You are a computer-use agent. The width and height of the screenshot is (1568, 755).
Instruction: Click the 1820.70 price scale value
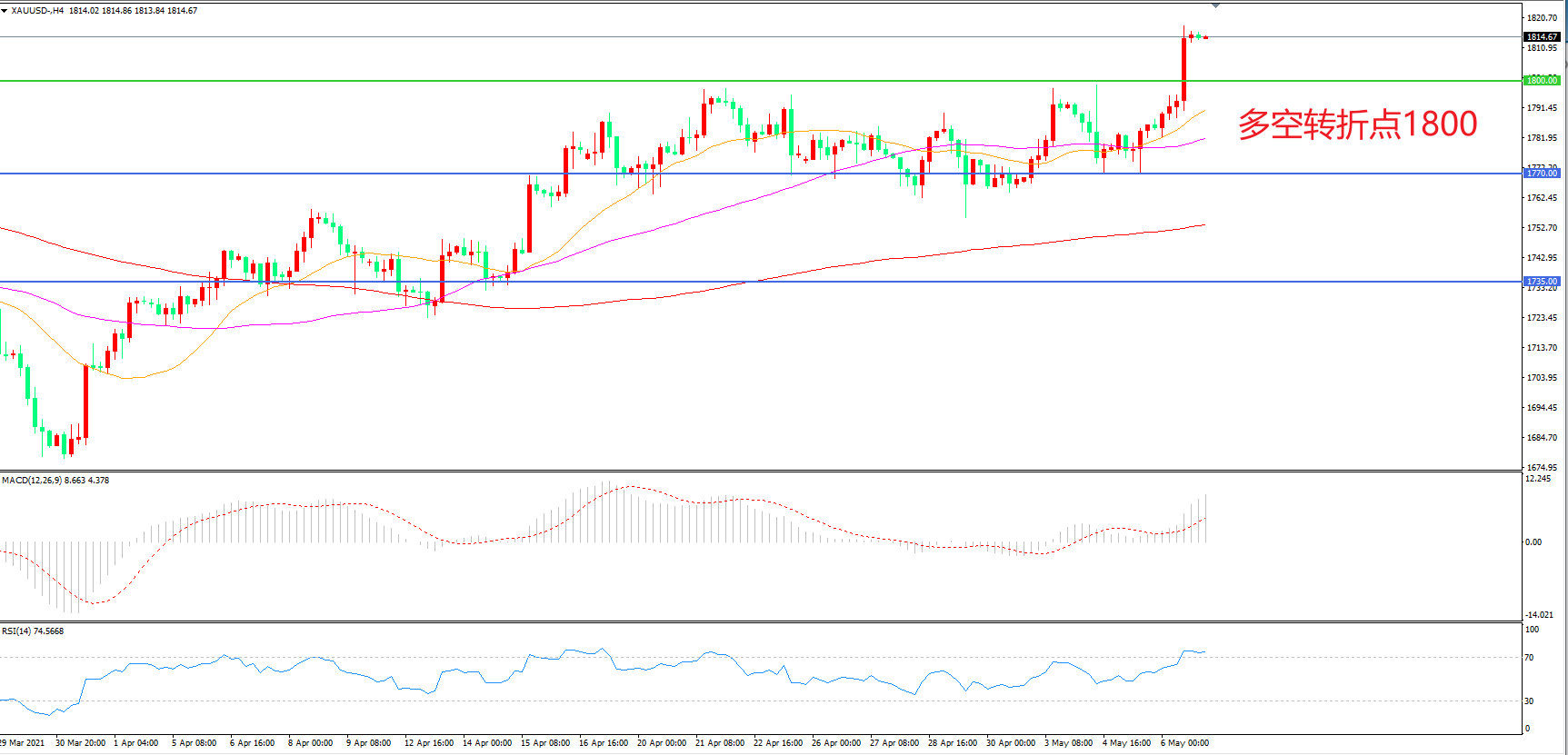[x=1541, y=18]
